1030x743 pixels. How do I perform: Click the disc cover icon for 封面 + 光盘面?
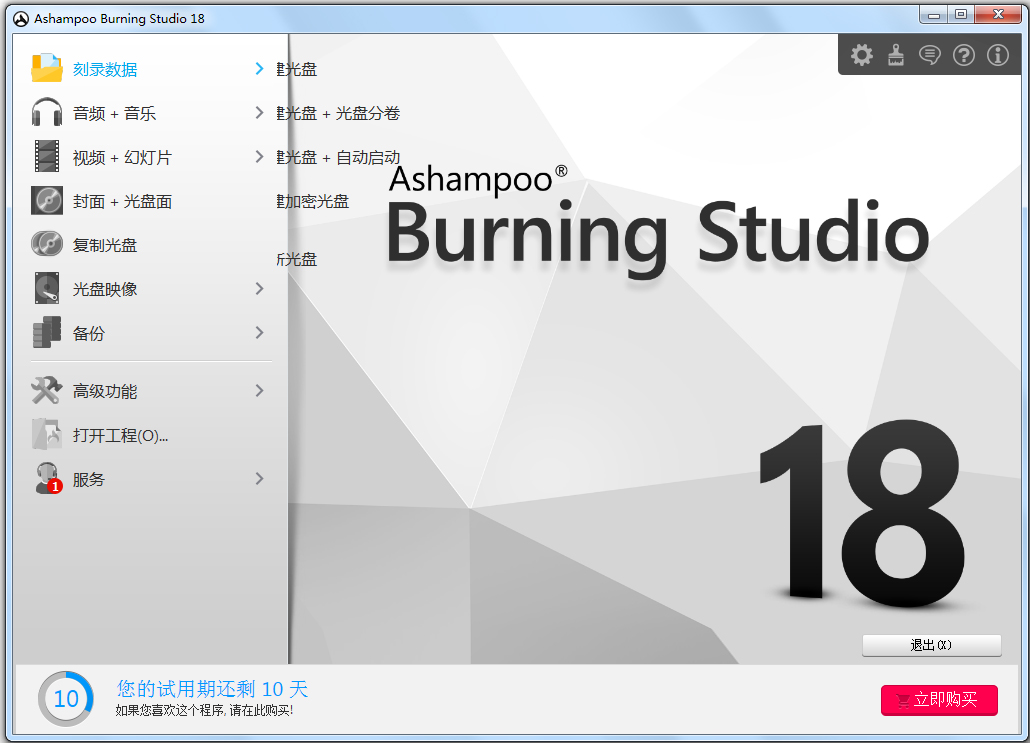coord(47,201)
